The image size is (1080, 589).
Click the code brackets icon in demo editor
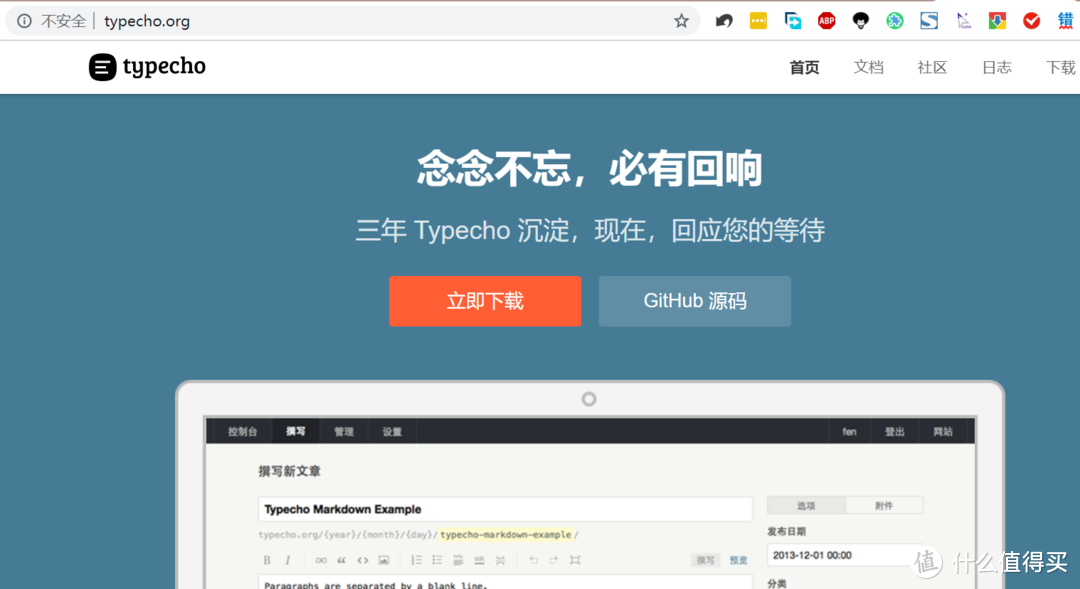pos(363,560)
